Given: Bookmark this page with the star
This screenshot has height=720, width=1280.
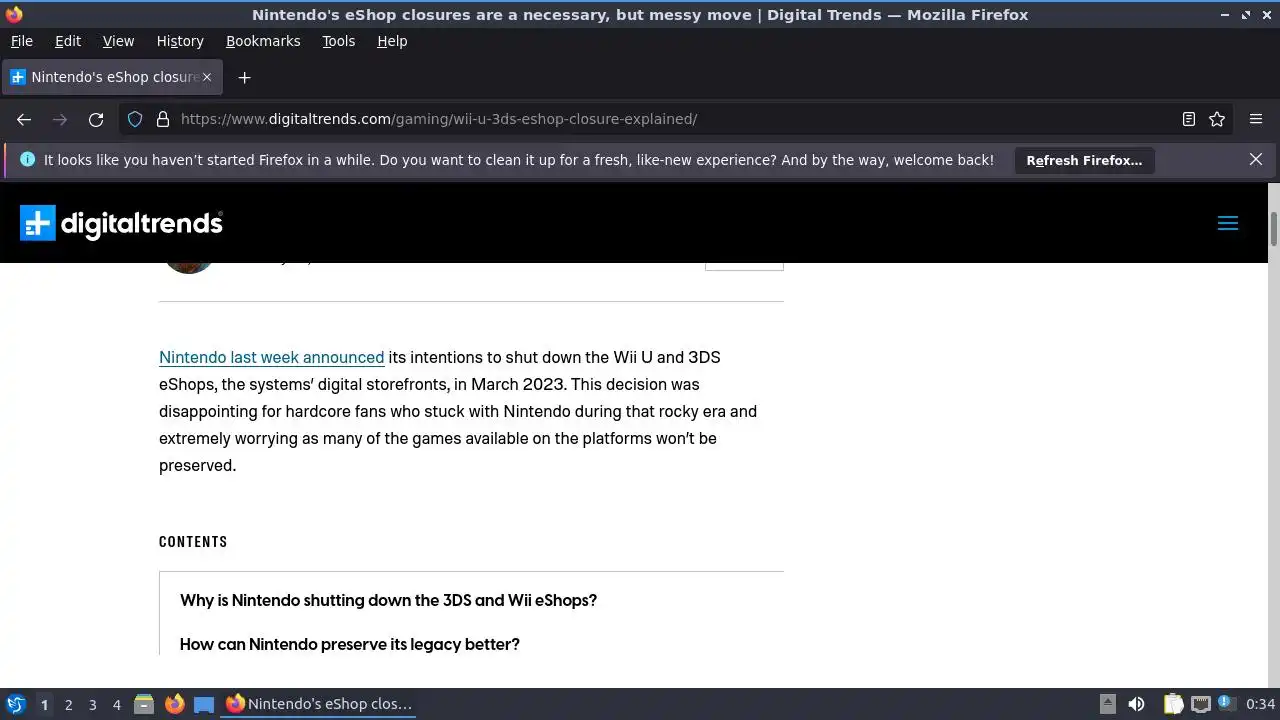Looking at the screenshot, I should (x=1217, y=119).
